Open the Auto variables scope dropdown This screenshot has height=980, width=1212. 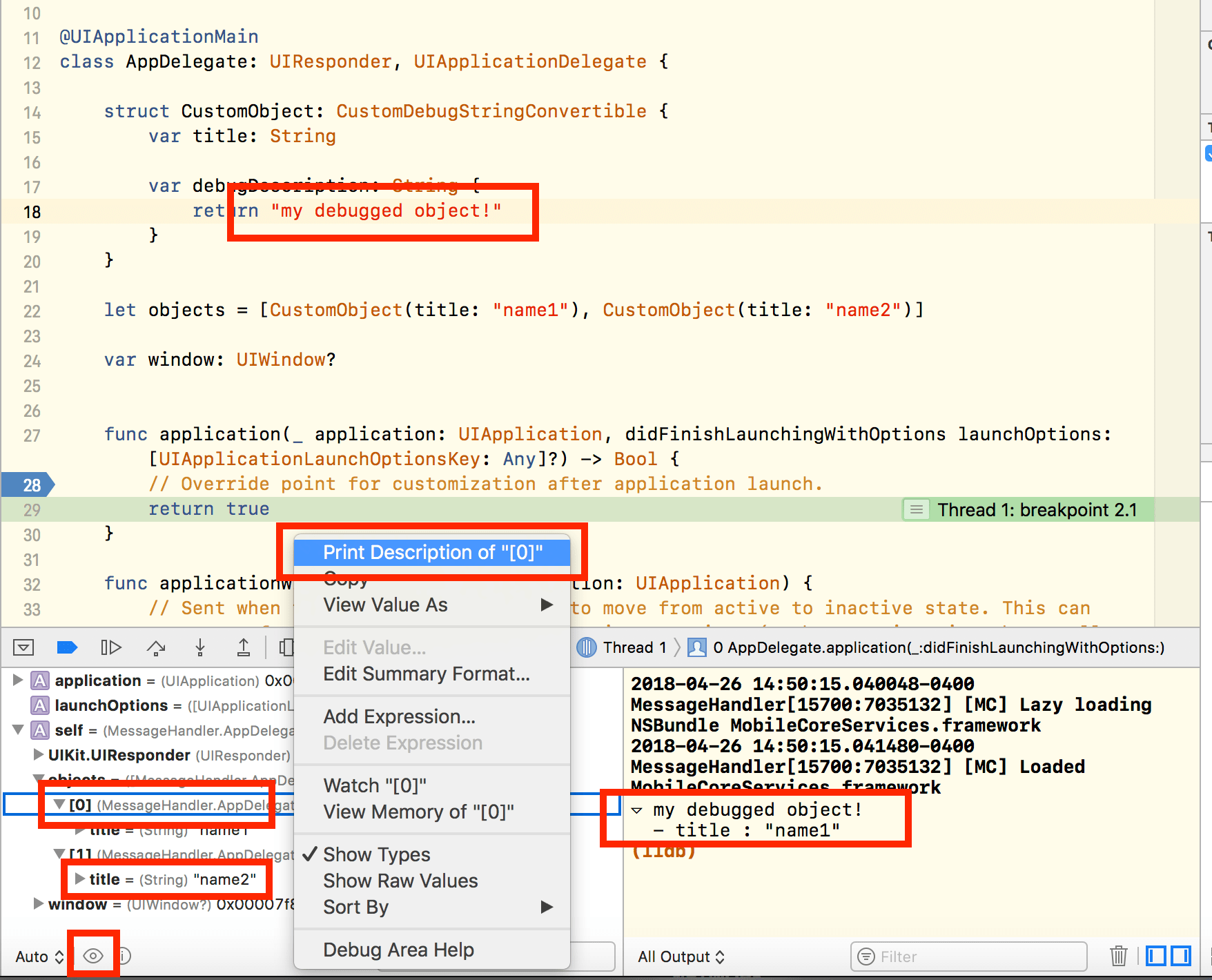tap(38, 956)
